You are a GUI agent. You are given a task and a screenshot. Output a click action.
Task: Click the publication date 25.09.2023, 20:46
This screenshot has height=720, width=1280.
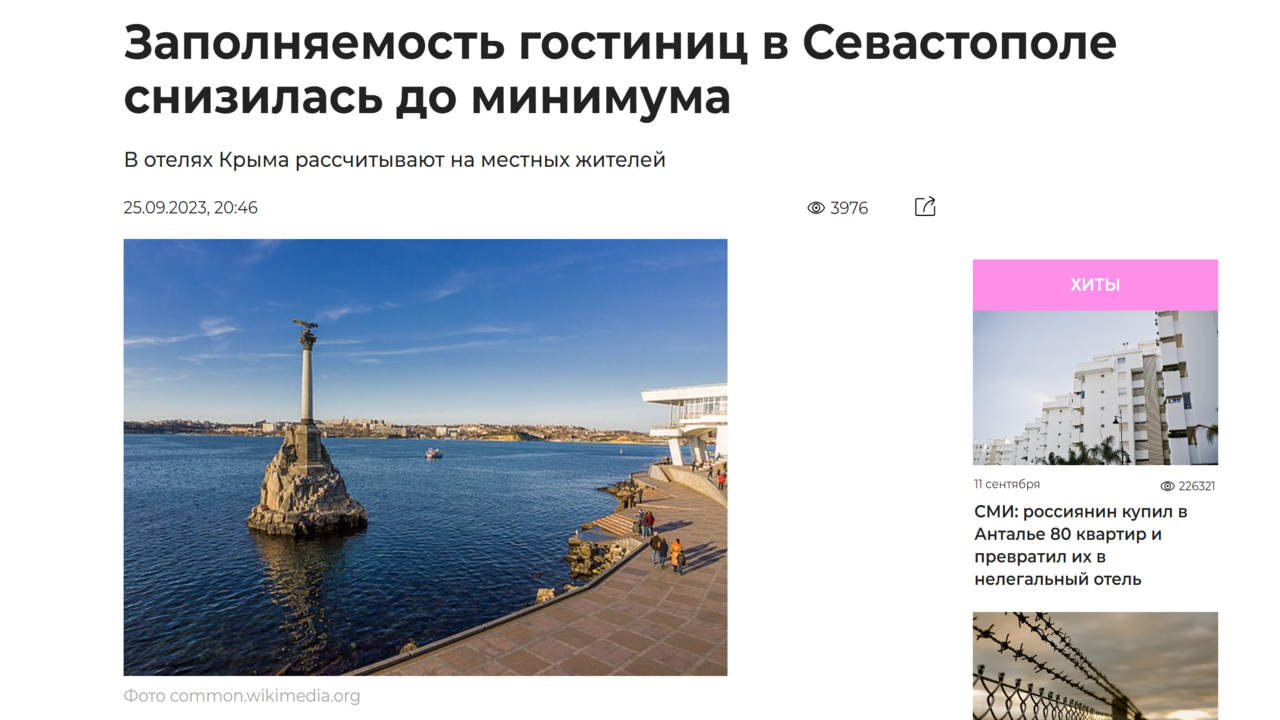[190, 208]
